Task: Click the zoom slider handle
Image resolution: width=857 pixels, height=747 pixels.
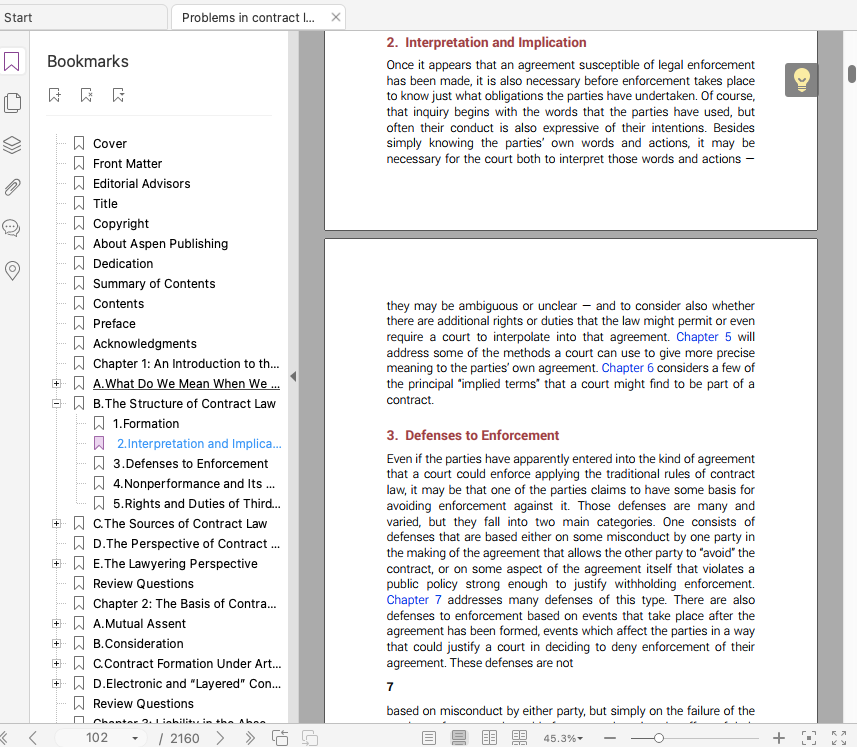Action: click(659, 738)
